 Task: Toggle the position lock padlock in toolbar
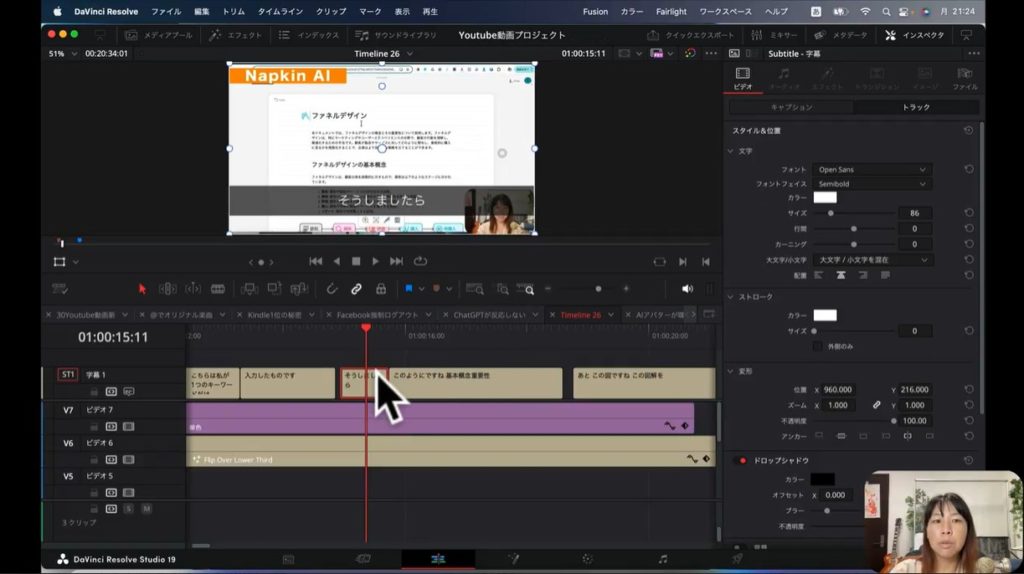[381, 289]
